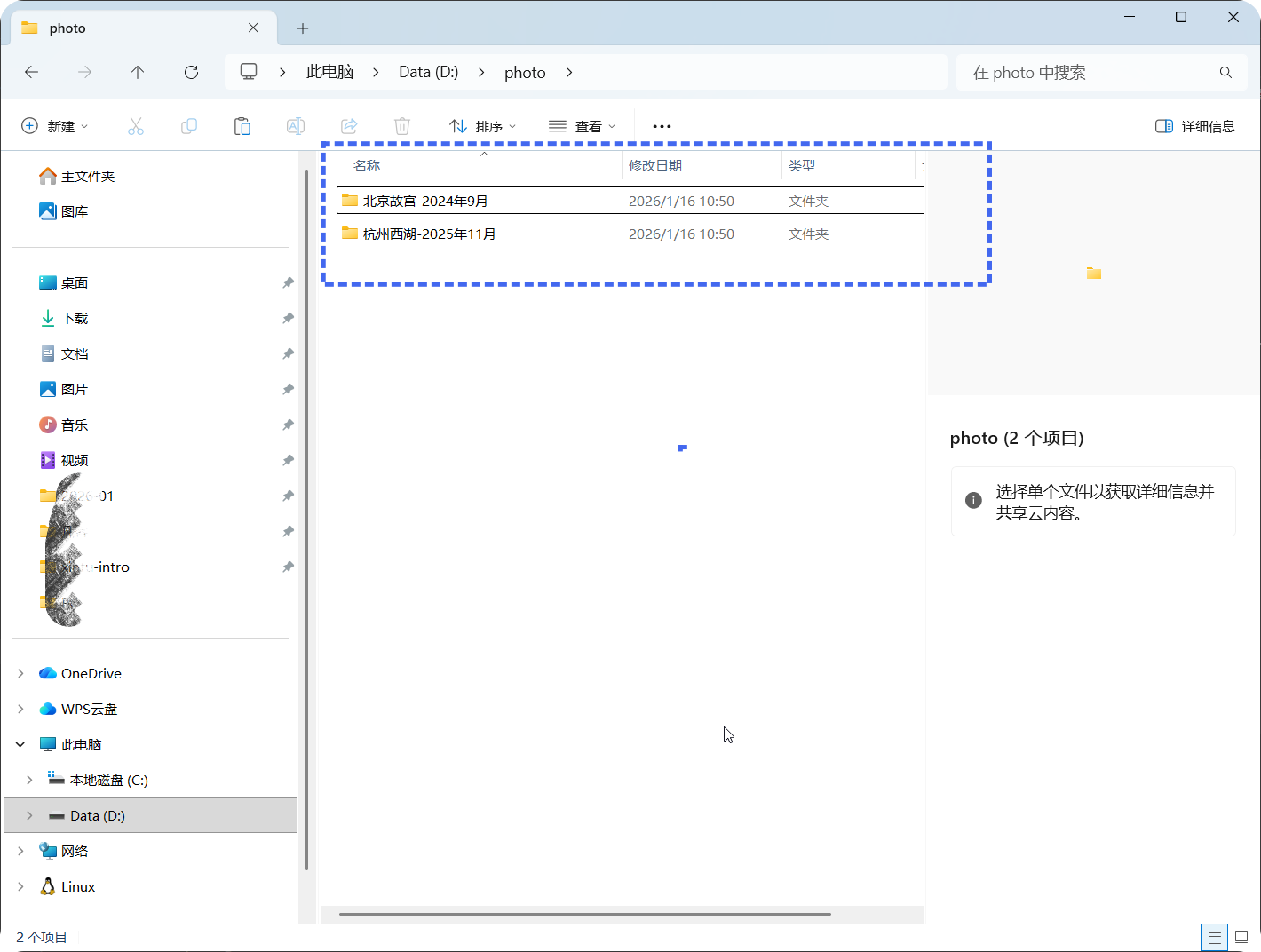Switch to details list view in status bar
Screen dimensions: 1261x952
(1214, 937)
